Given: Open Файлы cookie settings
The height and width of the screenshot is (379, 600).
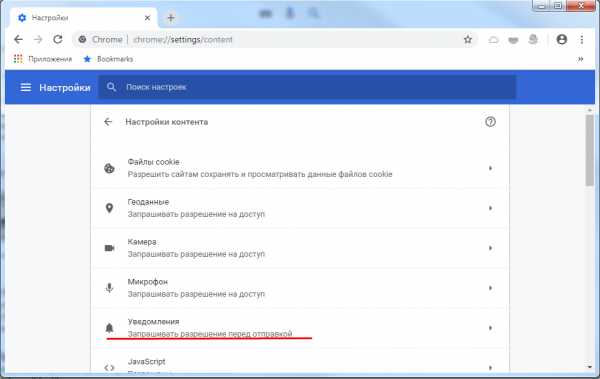Looking at the screenshot, I should click(300, 168).
